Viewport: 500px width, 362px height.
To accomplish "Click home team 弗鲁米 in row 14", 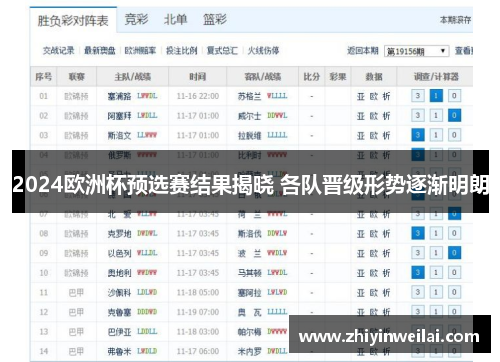I will pos(119,351).
